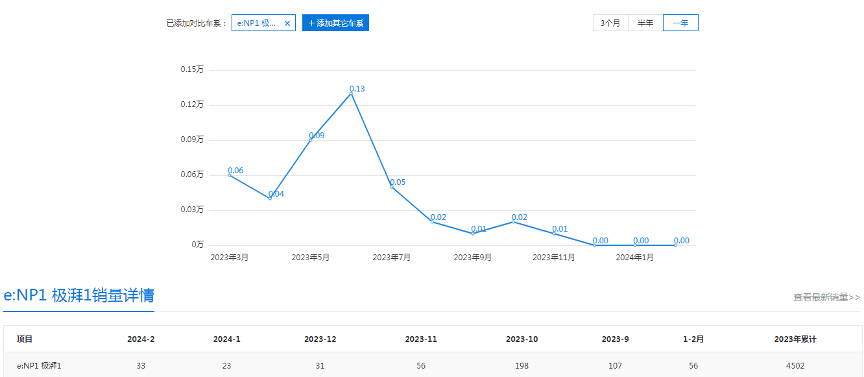Click the 2023-12 column header
This screenshot has width=864, height=377.
pyautogui.click(x=320, y=340)
